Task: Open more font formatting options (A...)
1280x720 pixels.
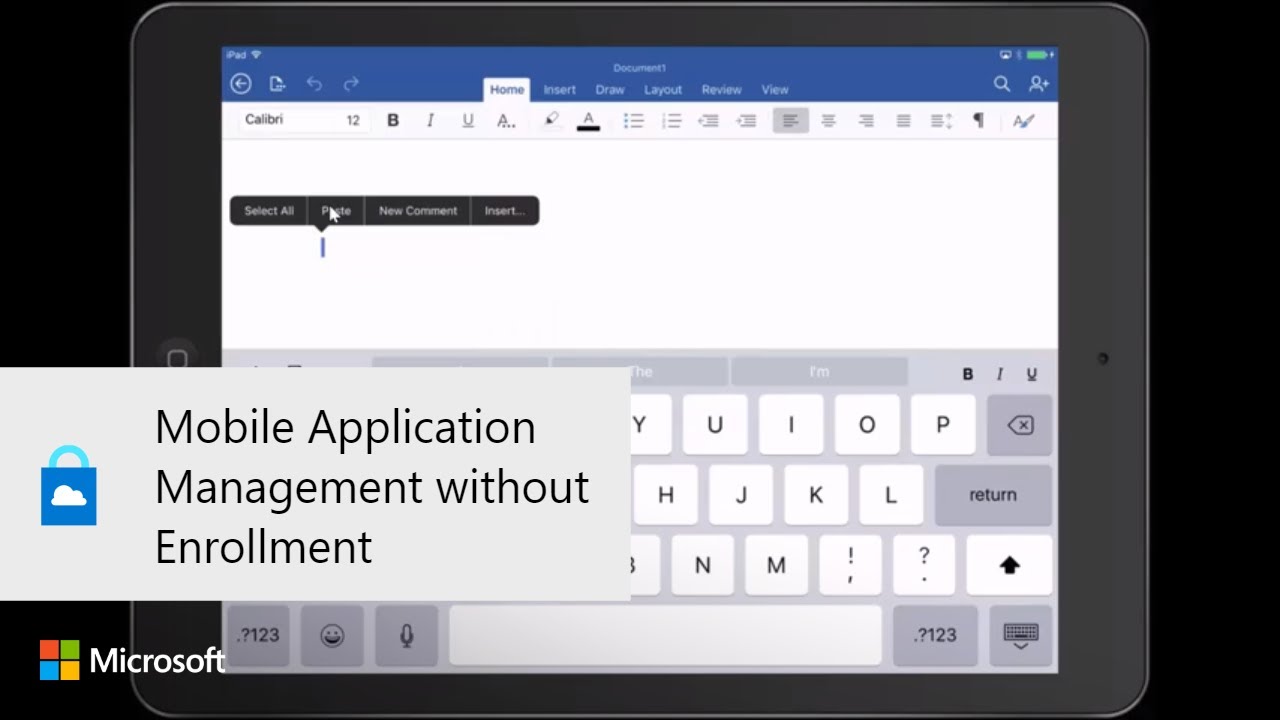Action: (506, 121)
